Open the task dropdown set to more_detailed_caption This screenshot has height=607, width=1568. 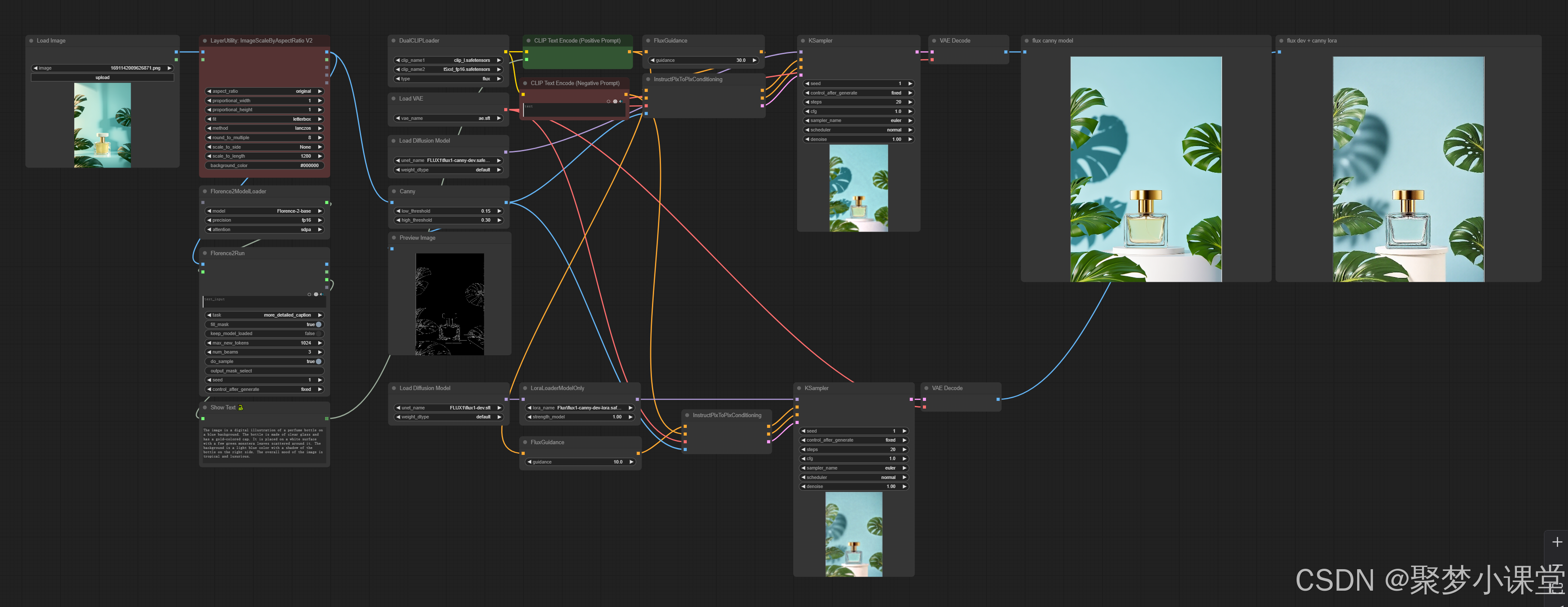[265, 315]
